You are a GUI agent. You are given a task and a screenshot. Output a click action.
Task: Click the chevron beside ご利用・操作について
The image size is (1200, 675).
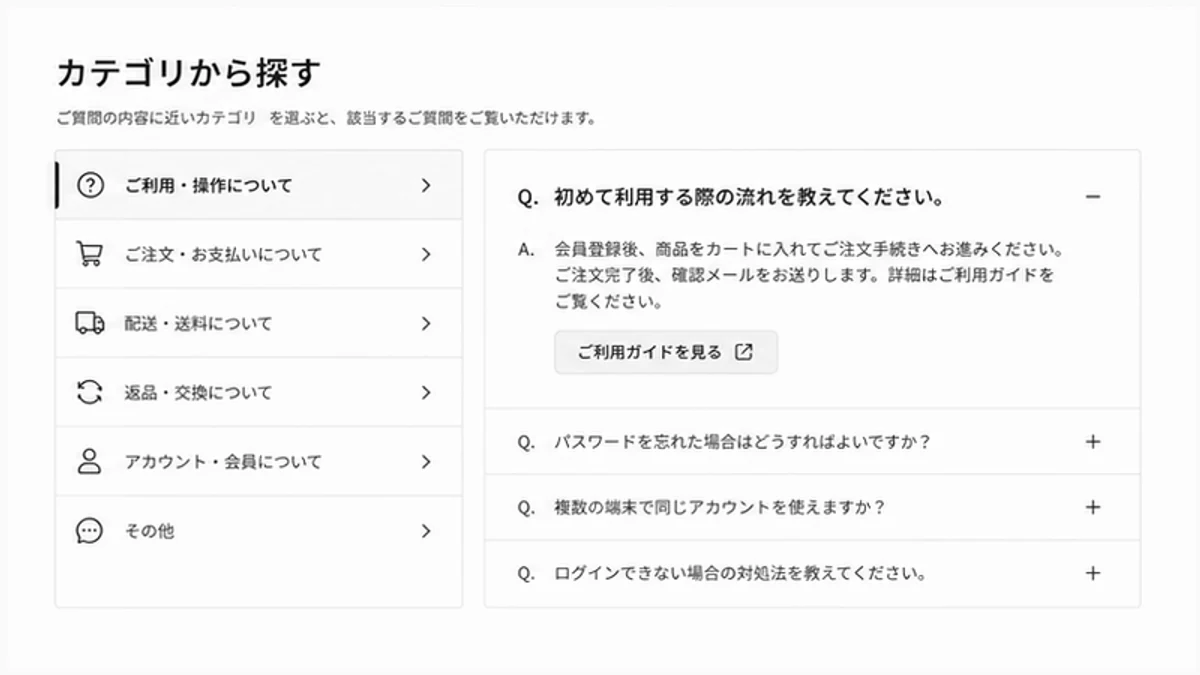click(426, 185)
